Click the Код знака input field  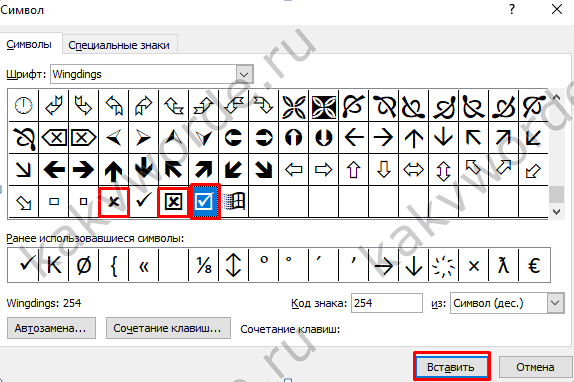pos(387,303)
